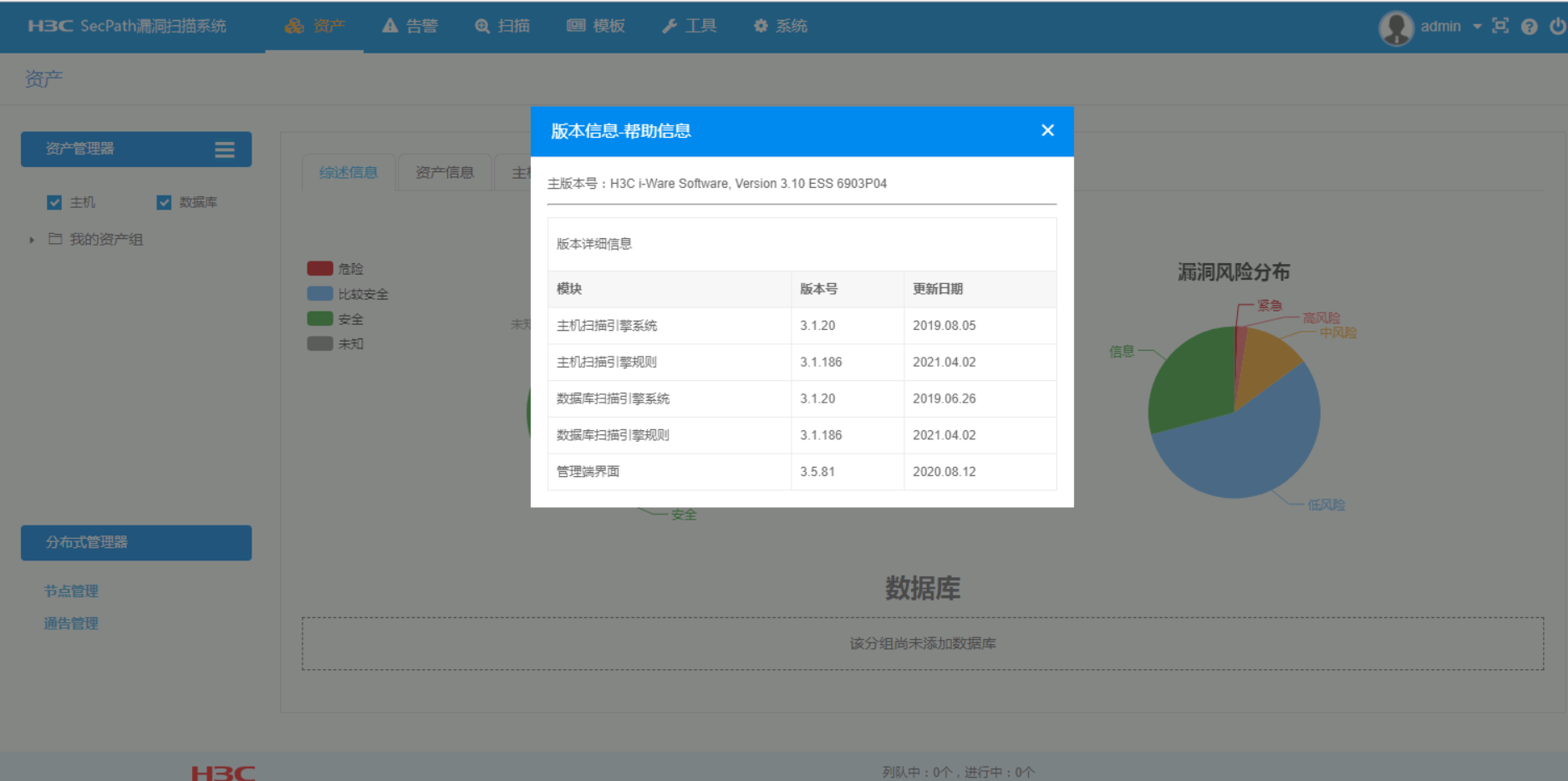Click the 主机扫描引擎规则 row
Screen dimensions: 1568x781
802,363
